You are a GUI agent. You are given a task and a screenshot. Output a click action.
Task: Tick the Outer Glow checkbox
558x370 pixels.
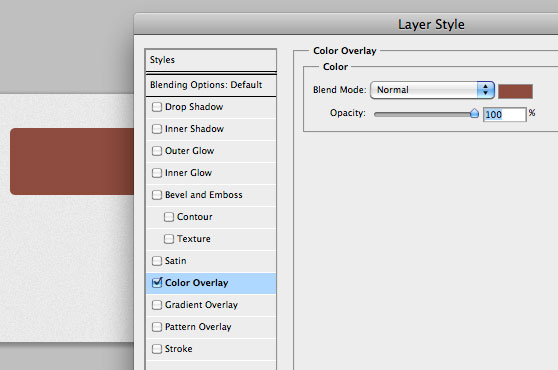coord(157,151)
